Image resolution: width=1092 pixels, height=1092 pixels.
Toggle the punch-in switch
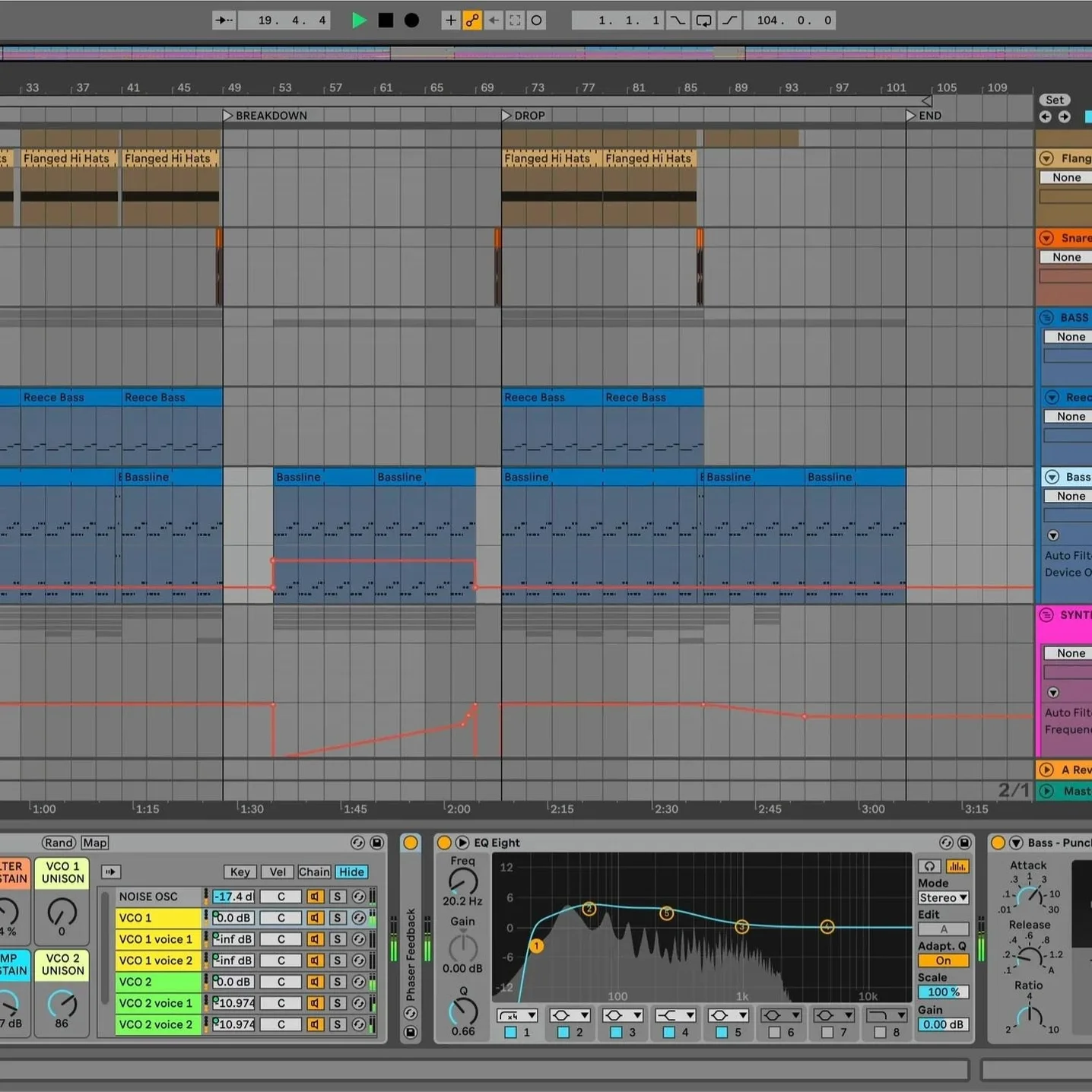[677, 21]
